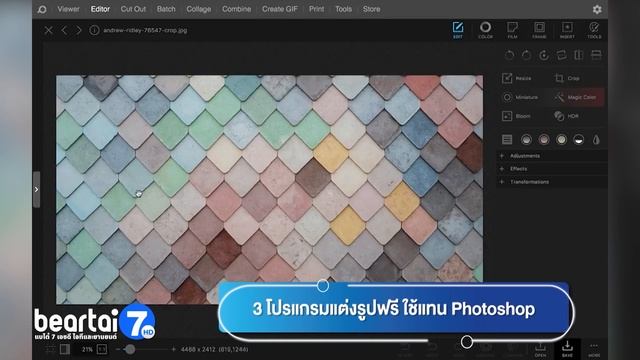Screen dimensions: 640x360
Task: Click the droplet icon in the filter row
Action: tap(596, 140)
